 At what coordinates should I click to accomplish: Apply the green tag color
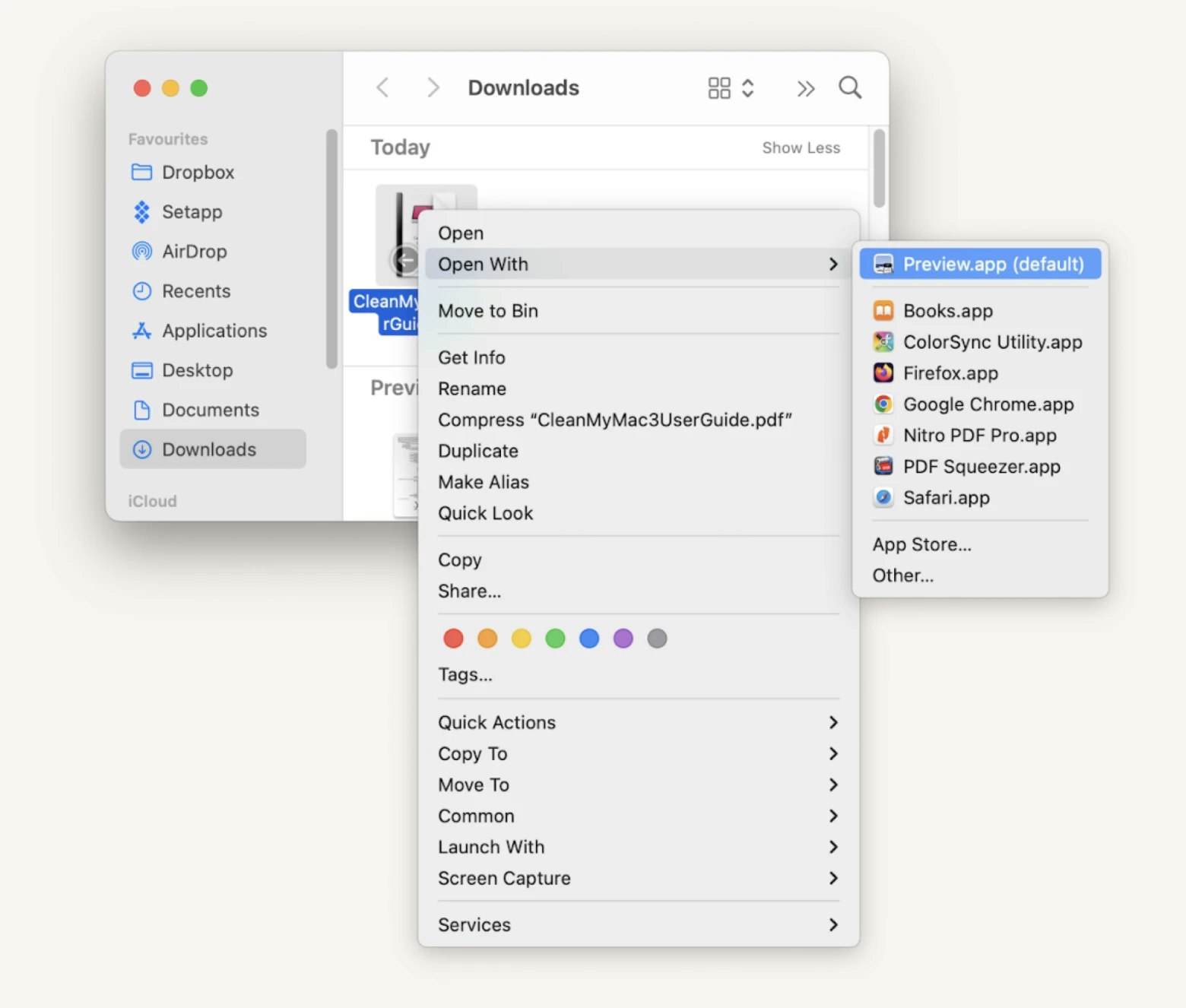coord(555,639)
